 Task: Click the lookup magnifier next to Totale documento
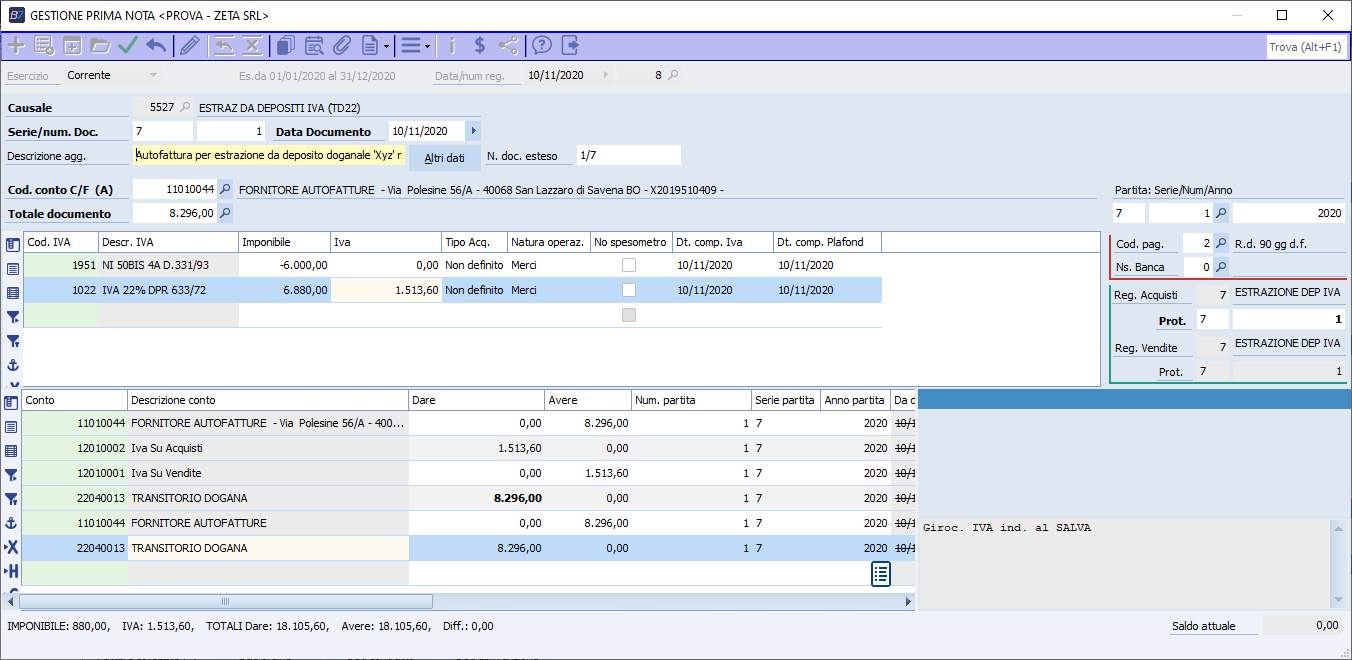pyautogui.click(x=225, y=213)
